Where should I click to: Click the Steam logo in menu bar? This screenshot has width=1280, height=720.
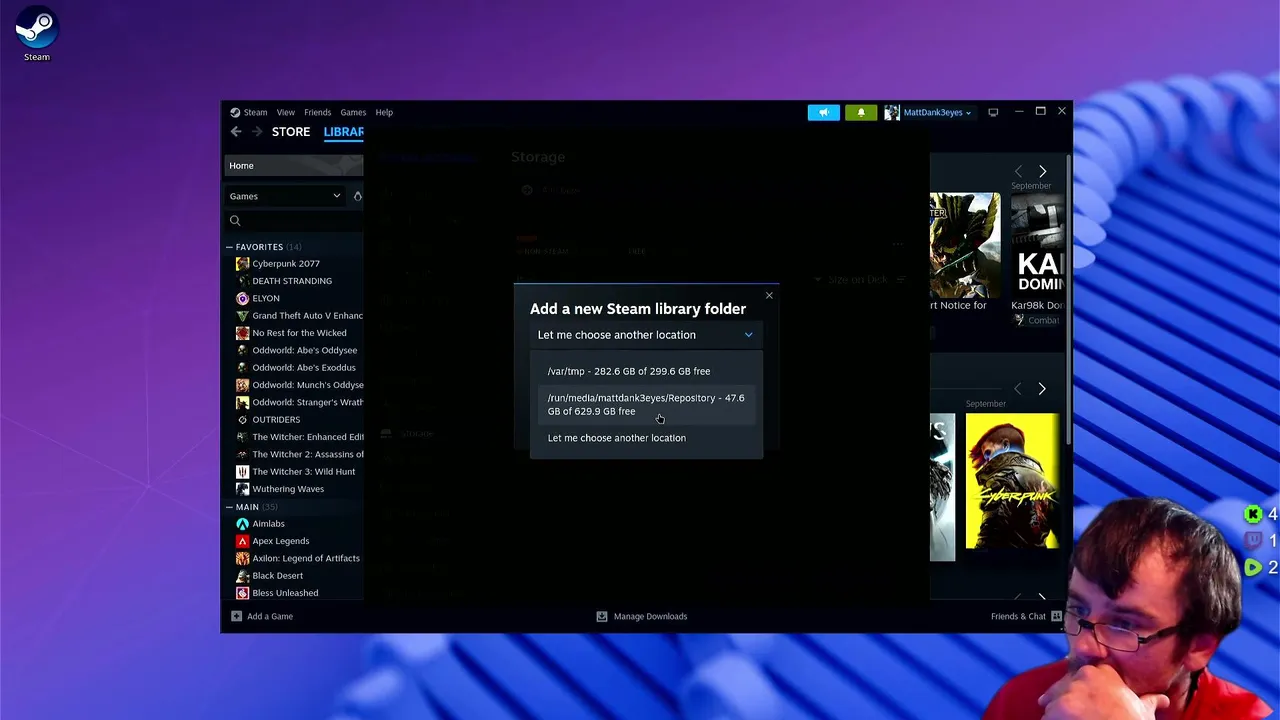pyautogui.click(x=235, y=112)
